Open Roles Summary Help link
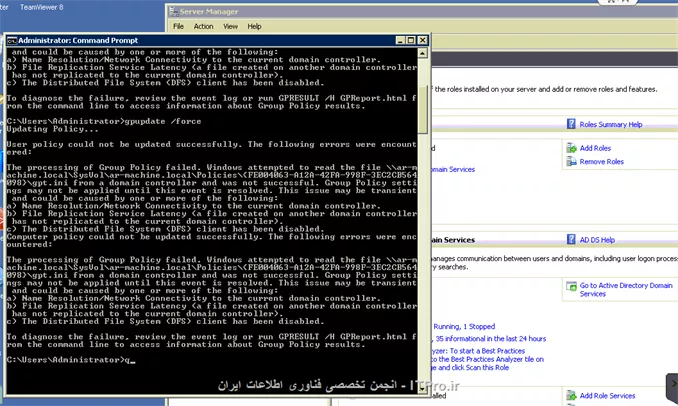Screen dimensions: 678x406 (x=611, y=125)
